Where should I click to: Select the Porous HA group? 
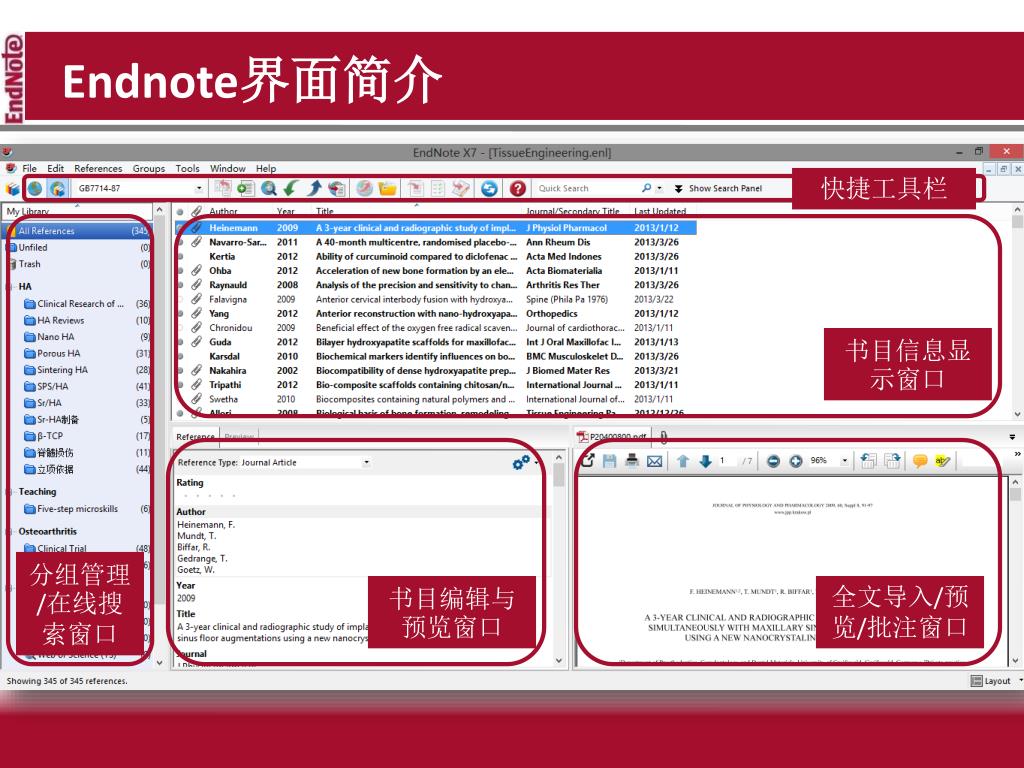click(78, 353)
